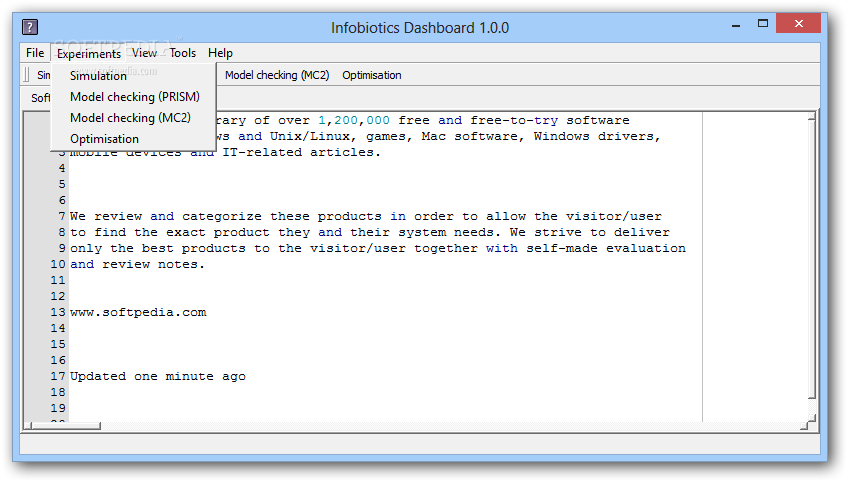Viewport: 848px width, 482px height.
Task: Open the Tools menu
Action: click(x=182, y=53)
